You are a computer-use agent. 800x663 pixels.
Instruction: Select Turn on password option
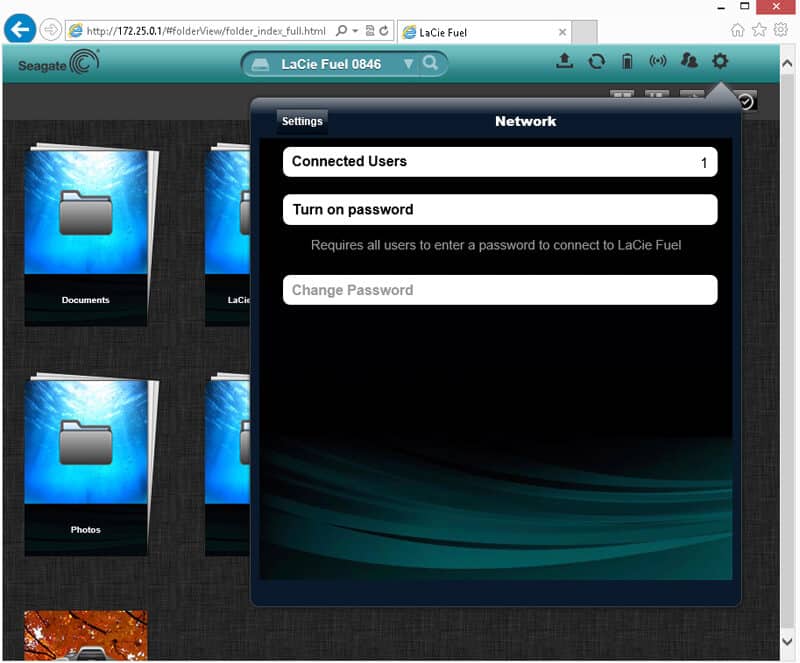click(500, 210)
